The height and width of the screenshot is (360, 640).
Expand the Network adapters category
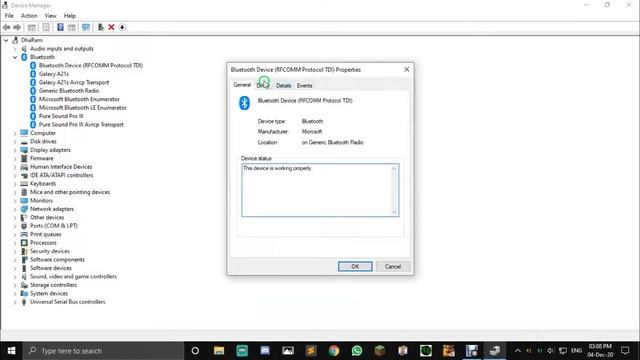point(15,209)
